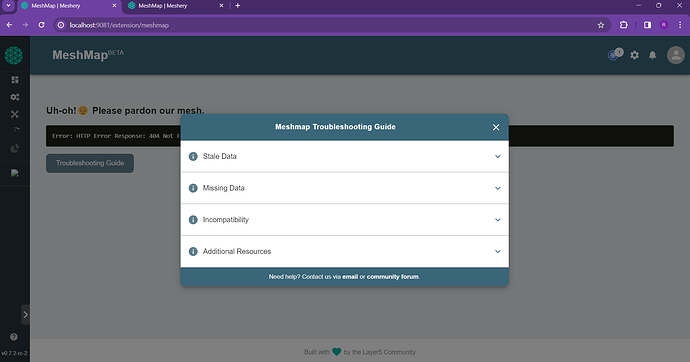Expand the Missing Data section chevron

(498, 188)
